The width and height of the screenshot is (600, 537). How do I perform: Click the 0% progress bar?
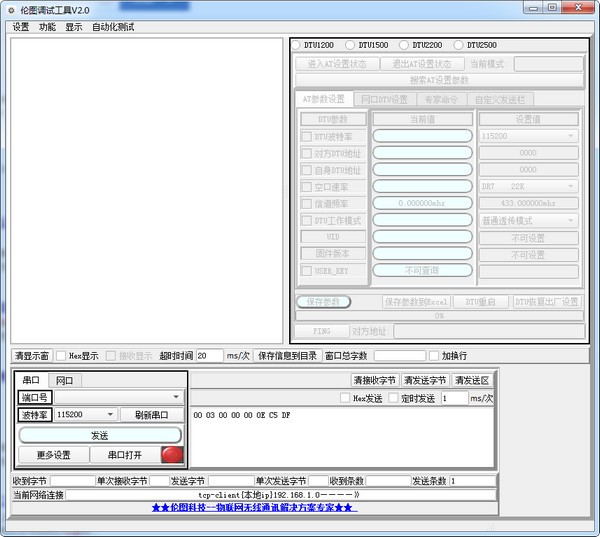439,316
